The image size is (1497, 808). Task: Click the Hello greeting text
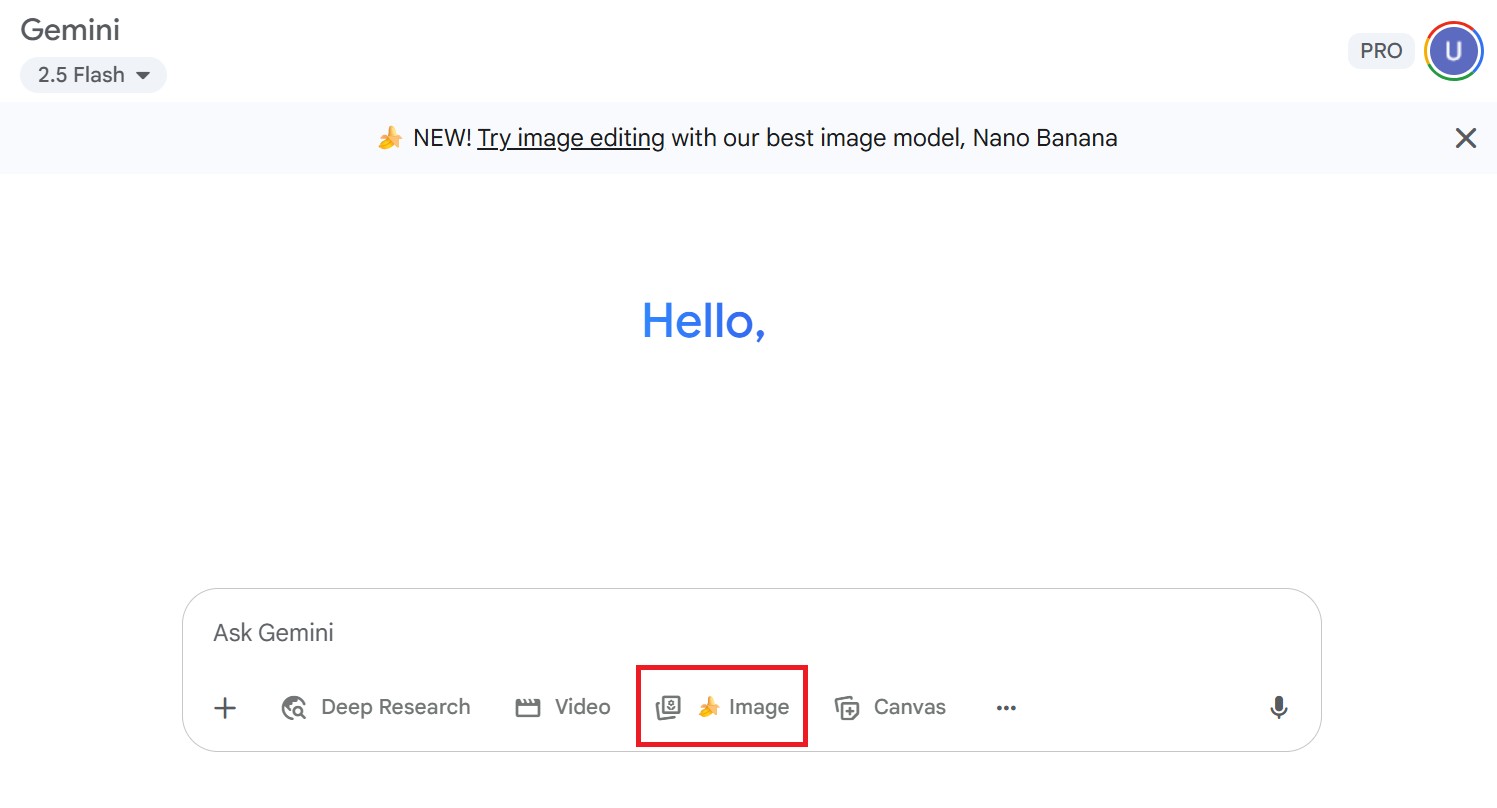703,322
